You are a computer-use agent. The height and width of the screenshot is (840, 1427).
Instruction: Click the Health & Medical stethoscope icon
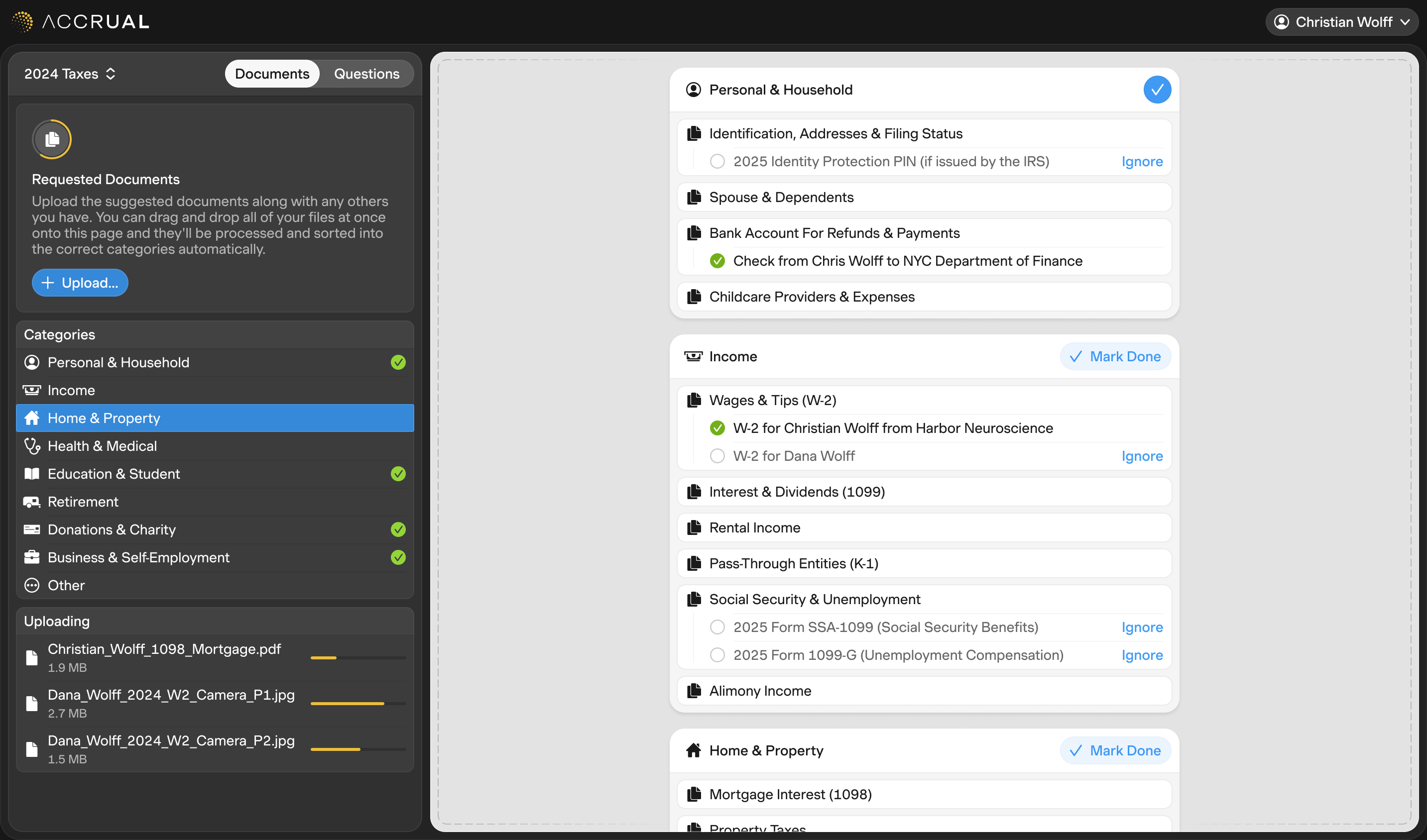click(32, 446)
